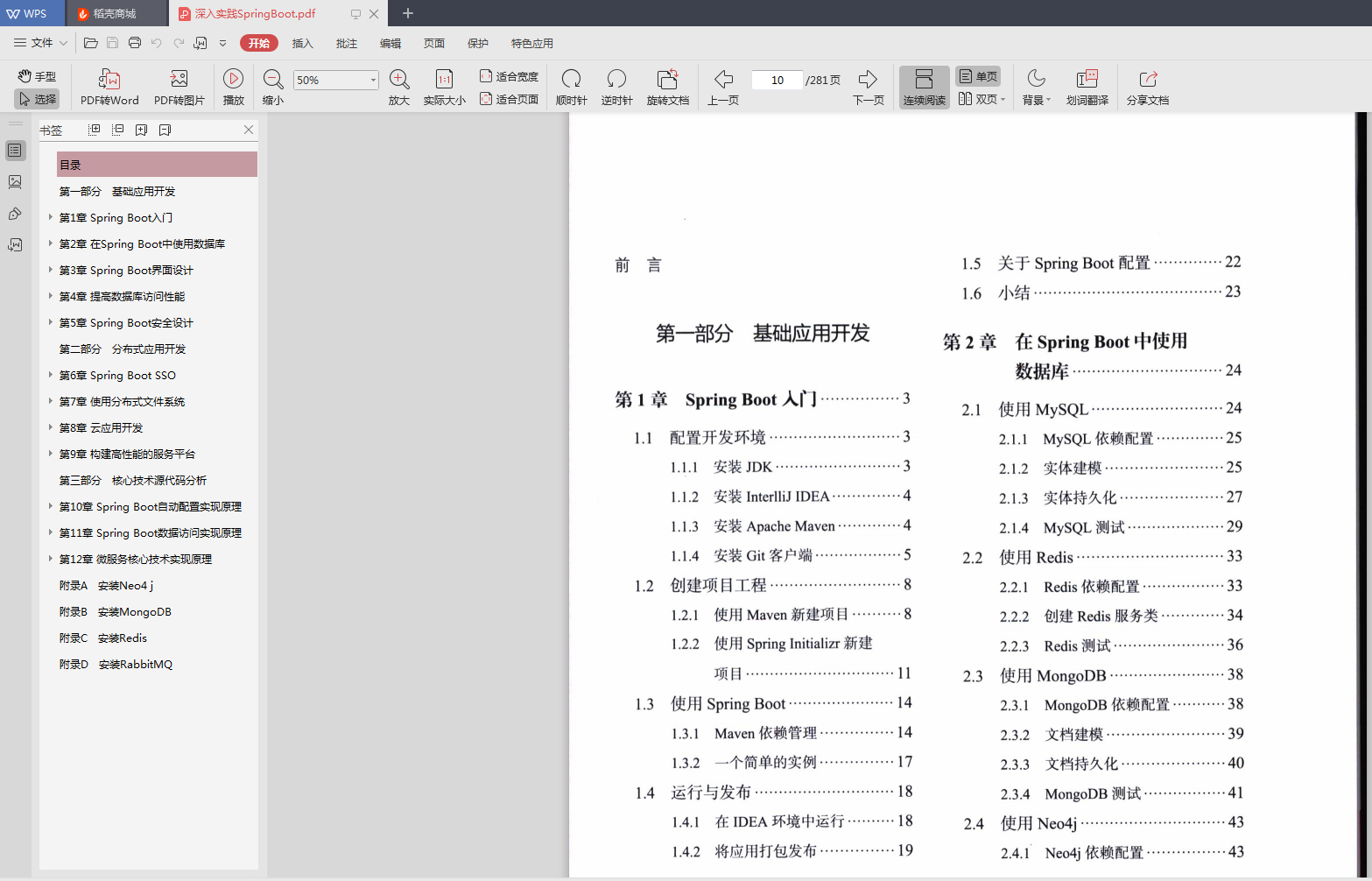
Task: Click the undo arrow icon
Action: coord(156,43)
